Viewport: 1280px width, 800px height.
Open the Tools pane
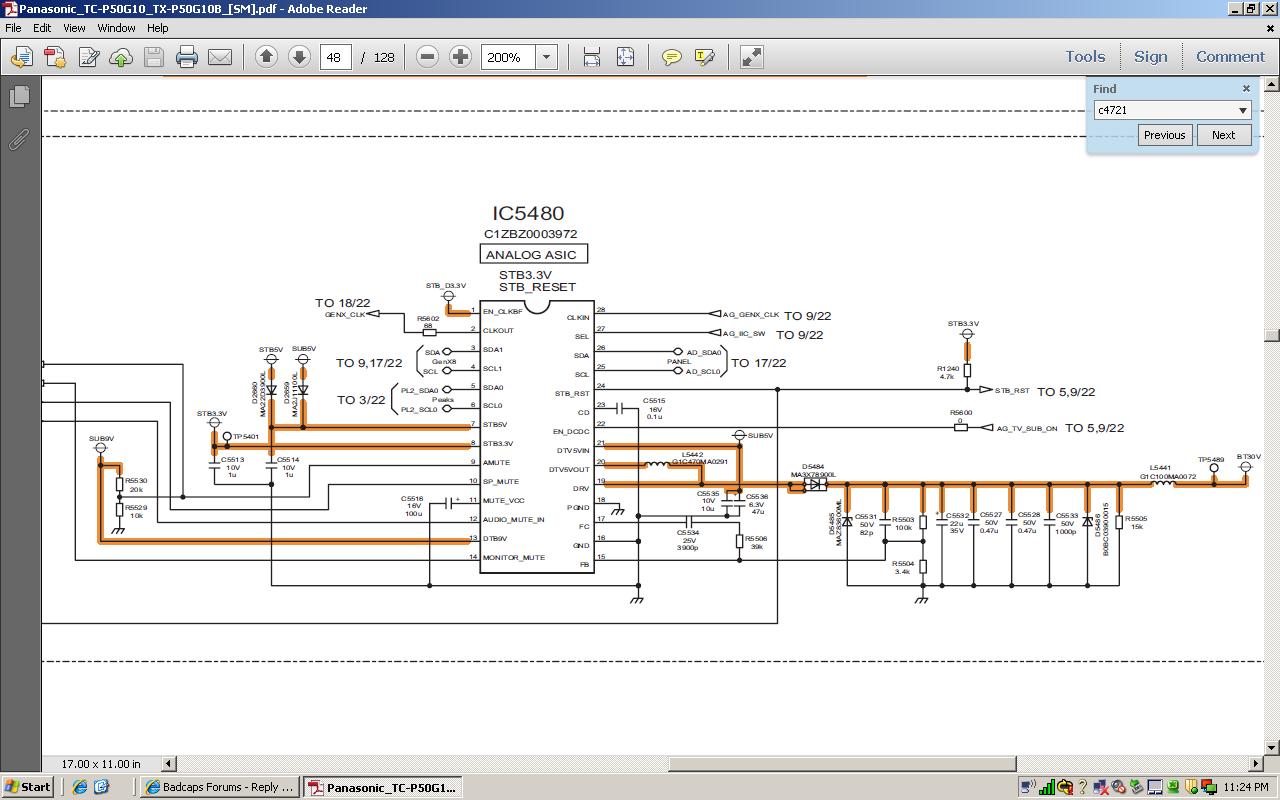pyautogui.click(x=1085, y=57)
